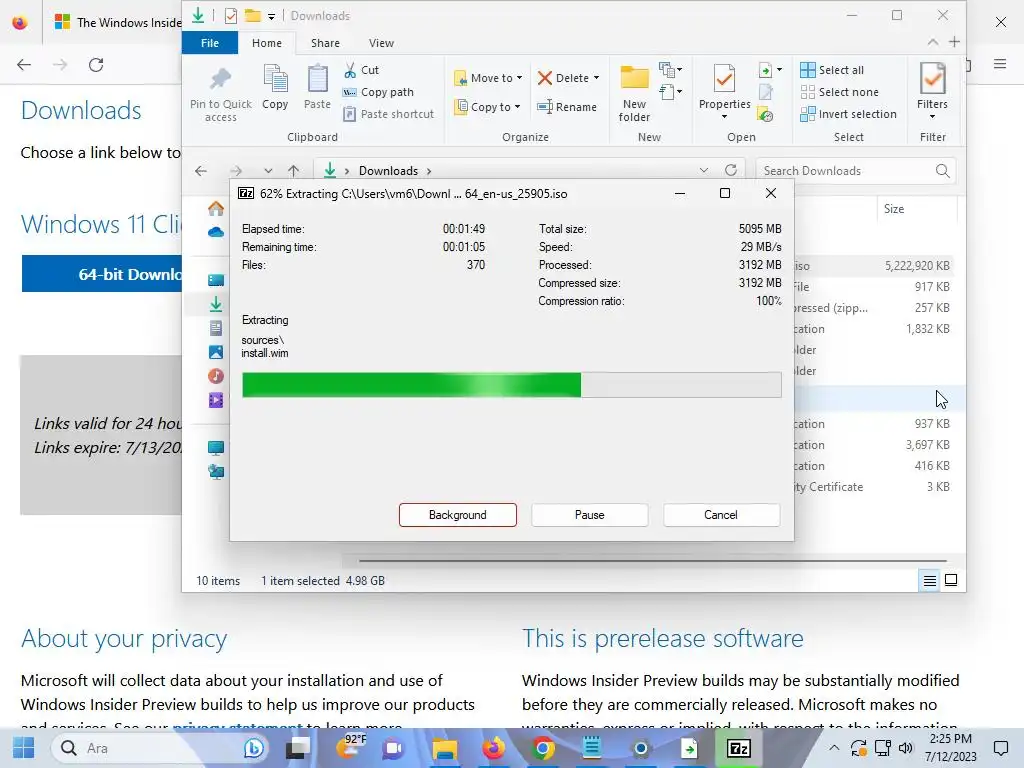Click the Search Downloads field
Viewport: 1024px width, 768px height.
(856, 170)
